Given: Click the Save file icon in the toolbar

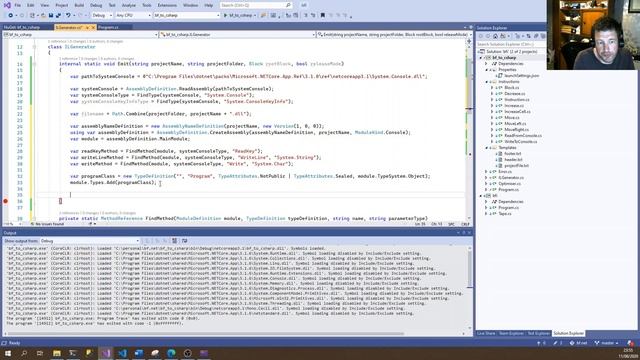Looking at the screenshot, I should 51,15.
